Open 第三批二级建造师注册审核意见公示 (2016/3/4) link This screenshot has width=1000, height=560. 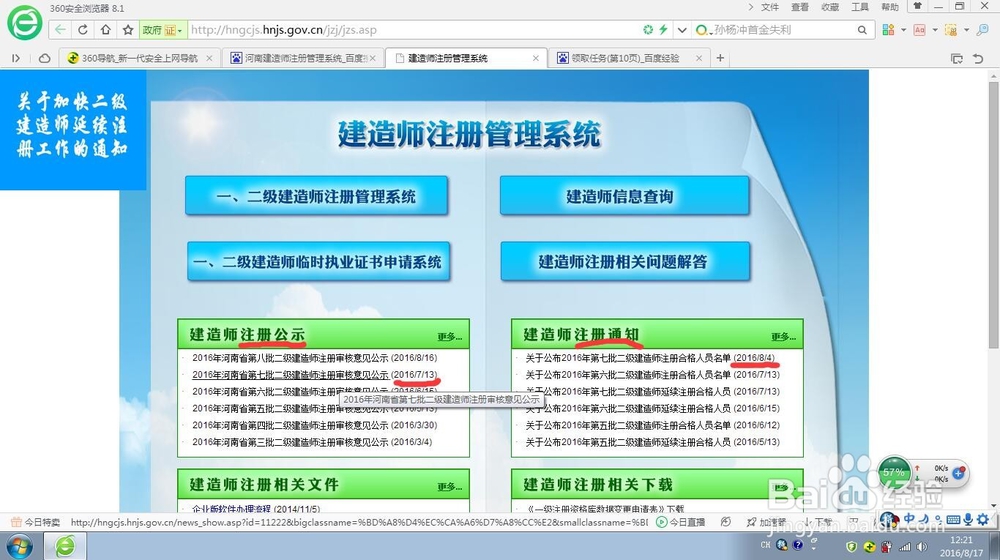(x=312, y=442)
